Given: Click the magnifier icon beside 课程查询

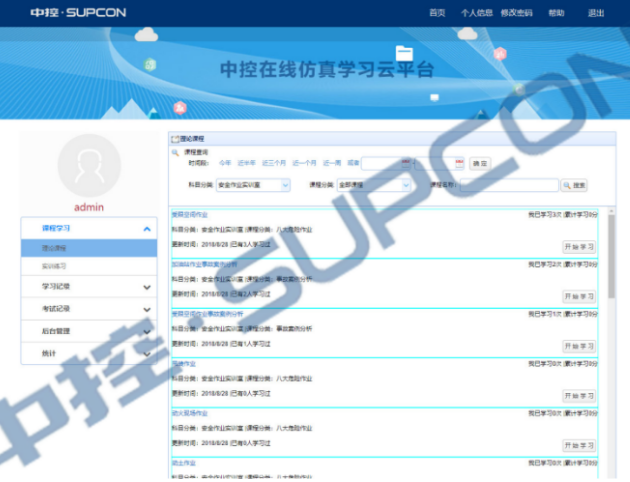Looking at the screenshot, I should 175,152.
